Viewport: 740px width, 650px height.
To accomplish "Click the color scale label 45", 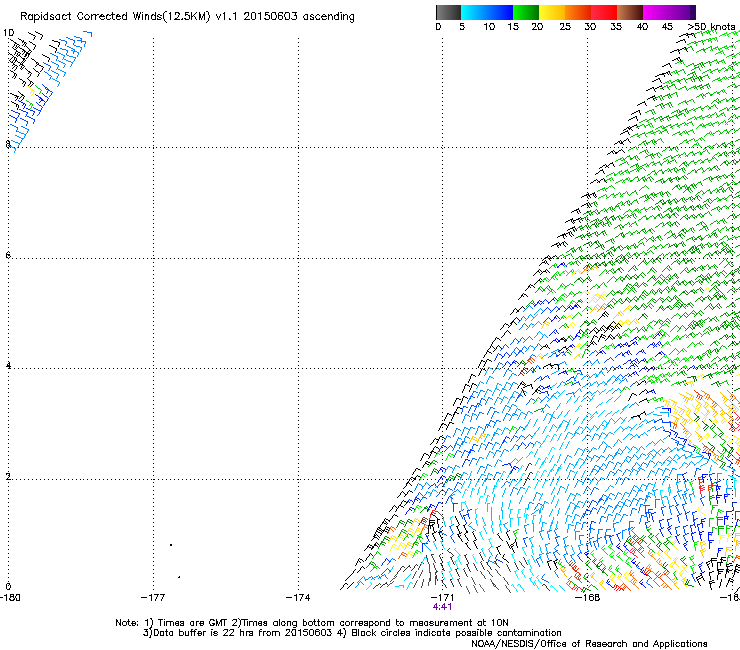I will pos(667,27).
